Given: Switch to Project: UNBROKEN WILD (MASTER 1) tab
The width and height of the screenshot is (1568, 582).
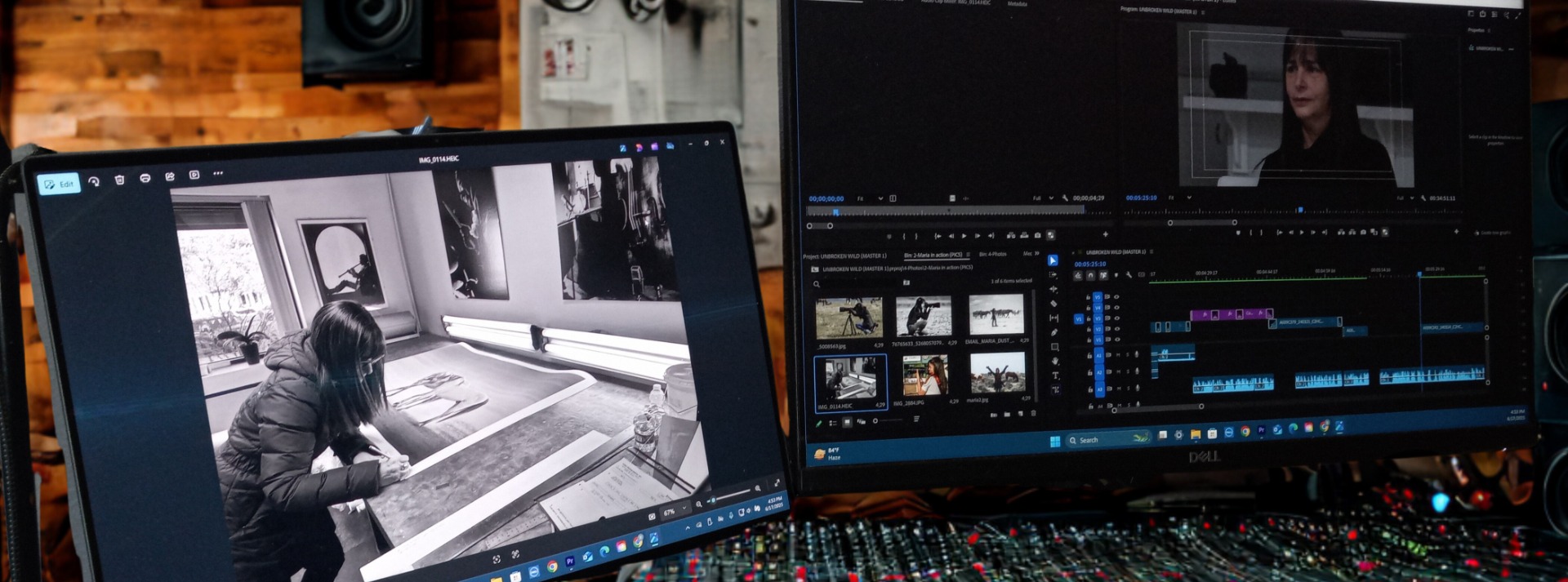Looking at the screenshot, I should pos(845,255).
